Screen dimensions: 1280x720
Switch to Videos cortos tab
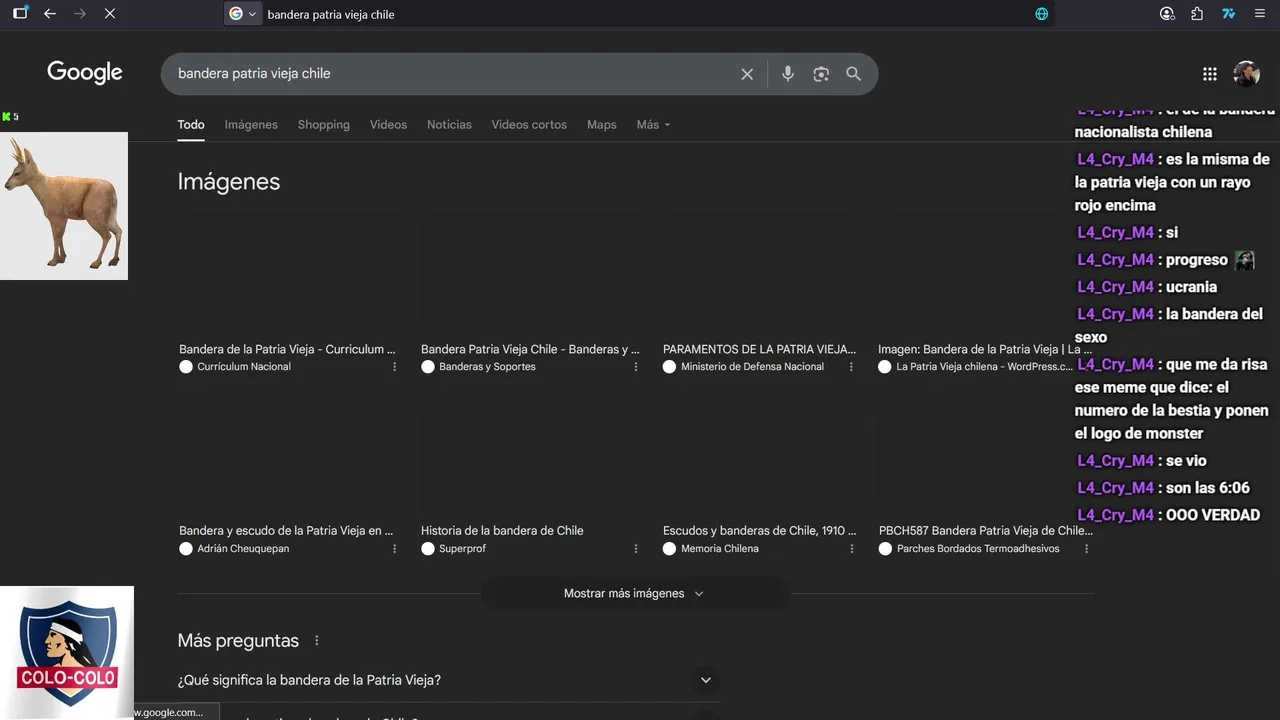click(x=529, y=125)
